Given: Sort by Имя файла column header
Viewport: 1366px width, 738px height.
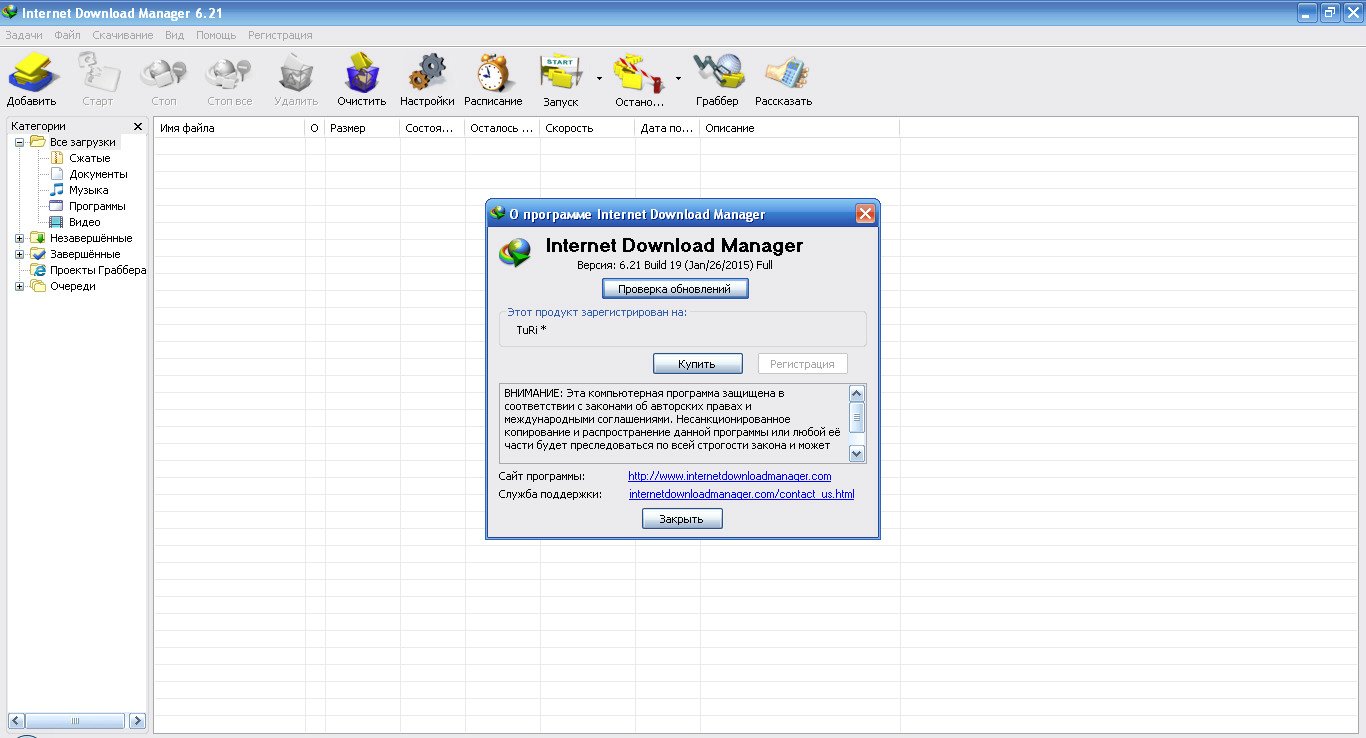Looking at the screenshot, I should tap(229, 128).
